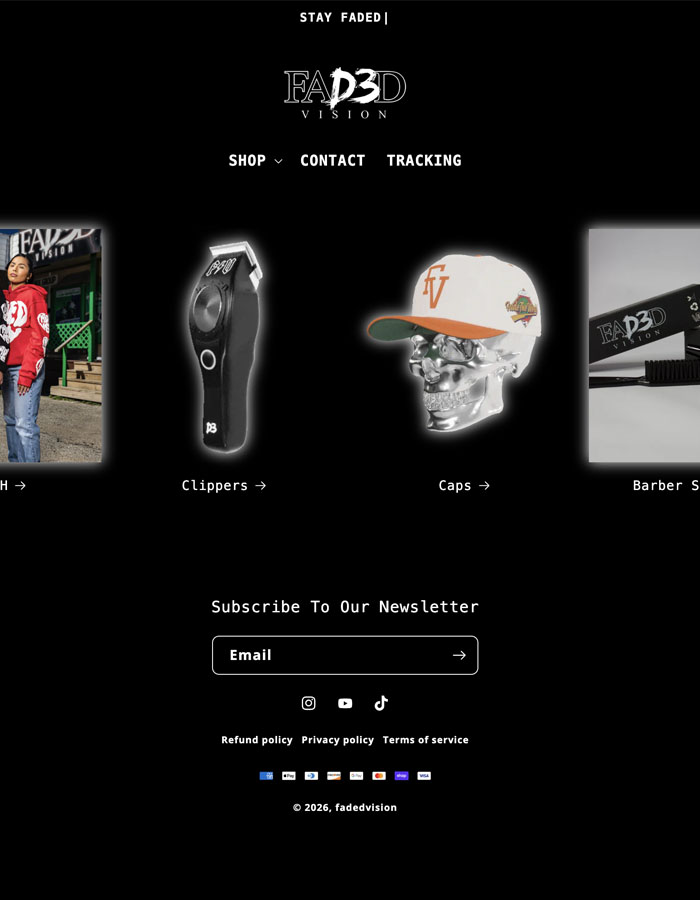View the Refund policy page

click(x=257, y=740)
